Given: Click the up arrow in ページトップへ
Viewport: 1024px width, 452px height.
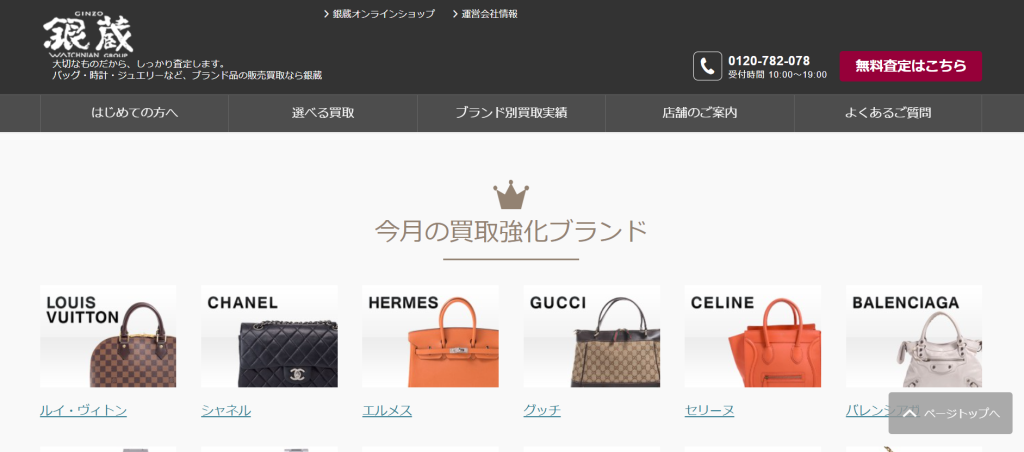Looking at the screenshot, I should click(x=909, y=413).
